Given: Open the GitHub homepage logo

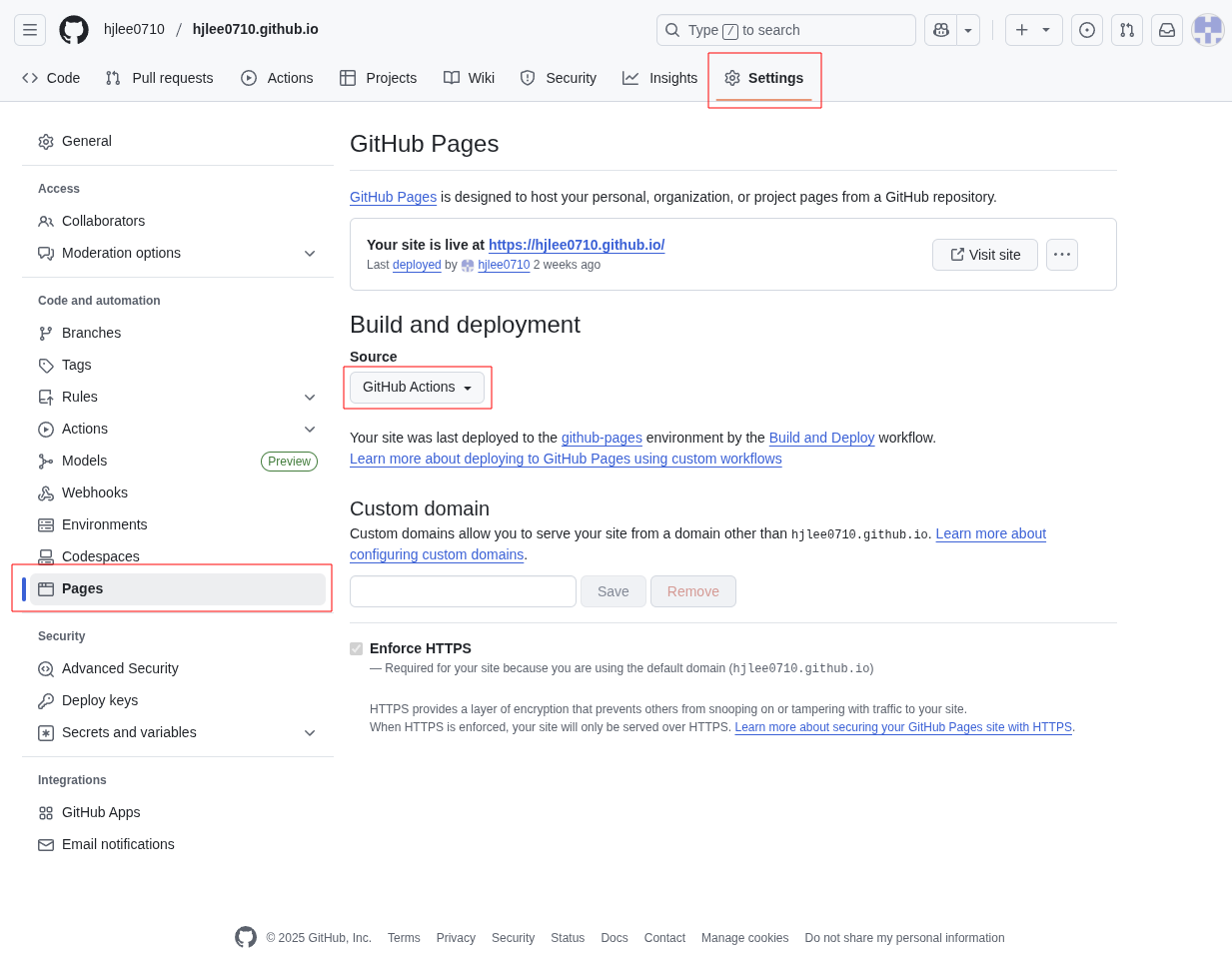Looking at the screenshot, I should pyautogui.click(x=74, y=30).
